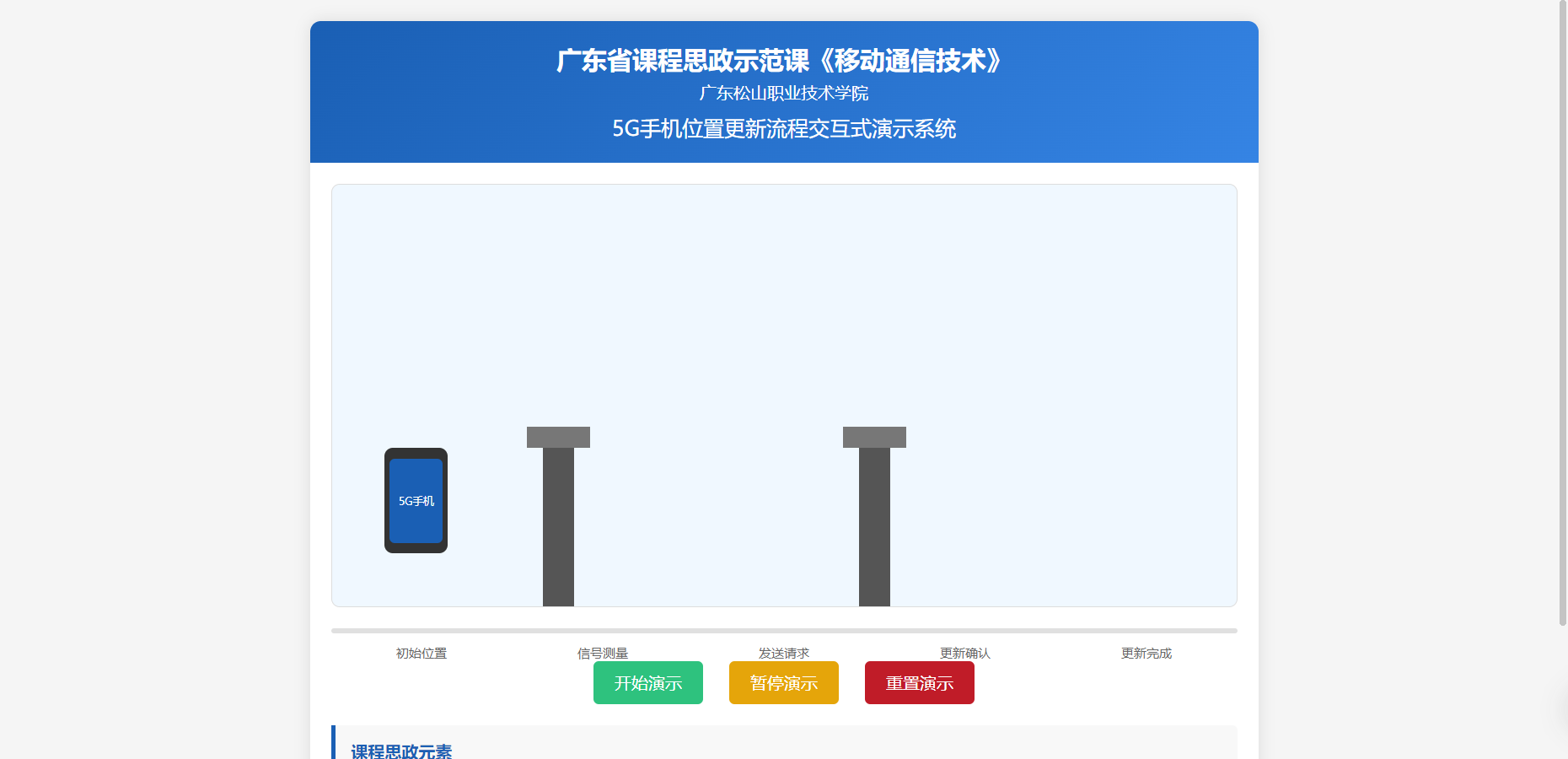
Task: Click the 5G手机位置更新流程交互式演示系统 heading
Action: [784, 129]
